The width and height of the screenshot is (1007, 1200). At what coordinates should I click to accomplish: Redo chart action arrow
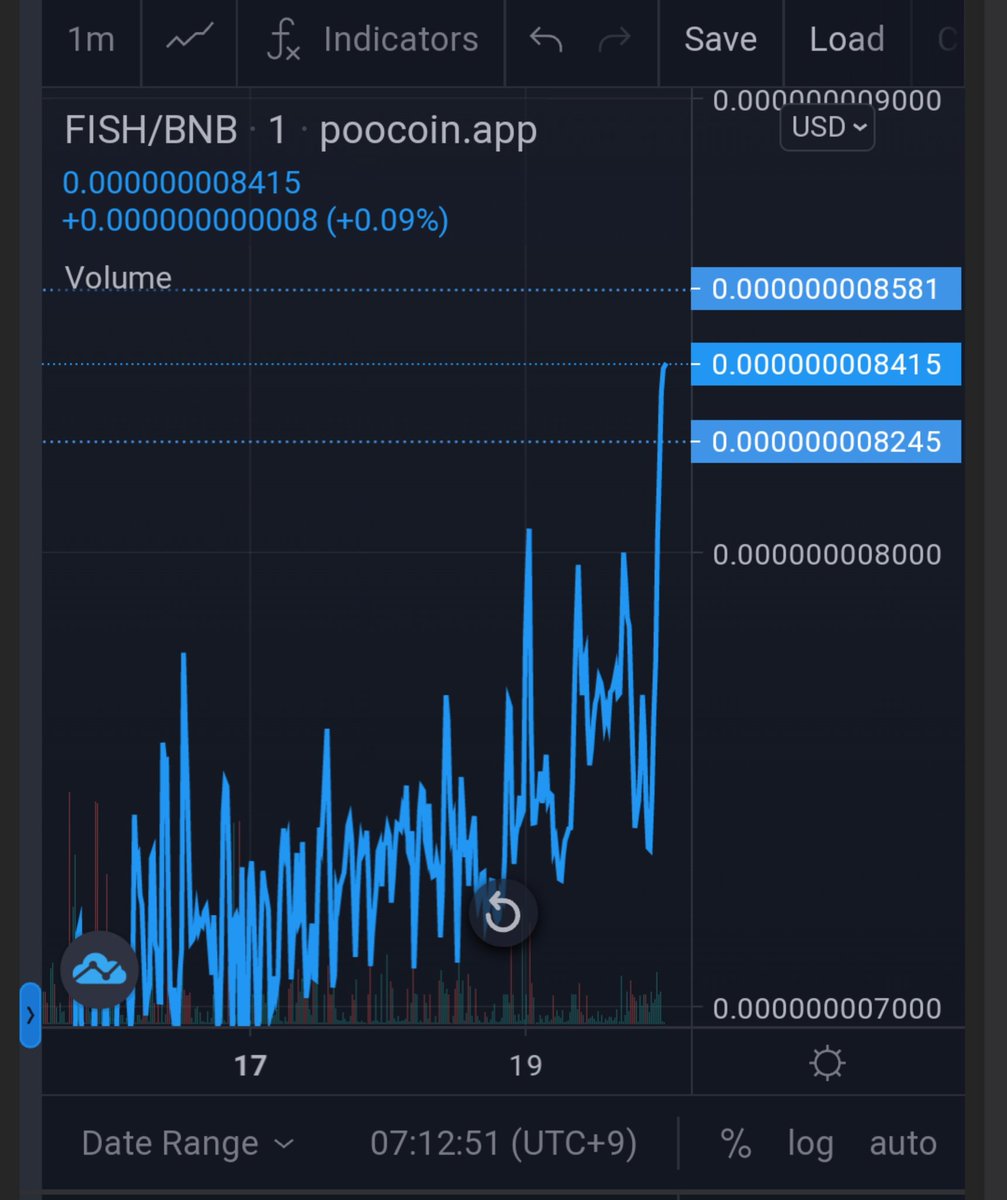tap(614, 40)
